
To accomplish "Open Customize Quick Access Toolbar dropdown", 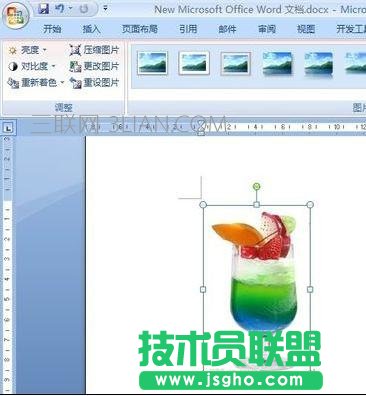I will (x=105, y=8).
